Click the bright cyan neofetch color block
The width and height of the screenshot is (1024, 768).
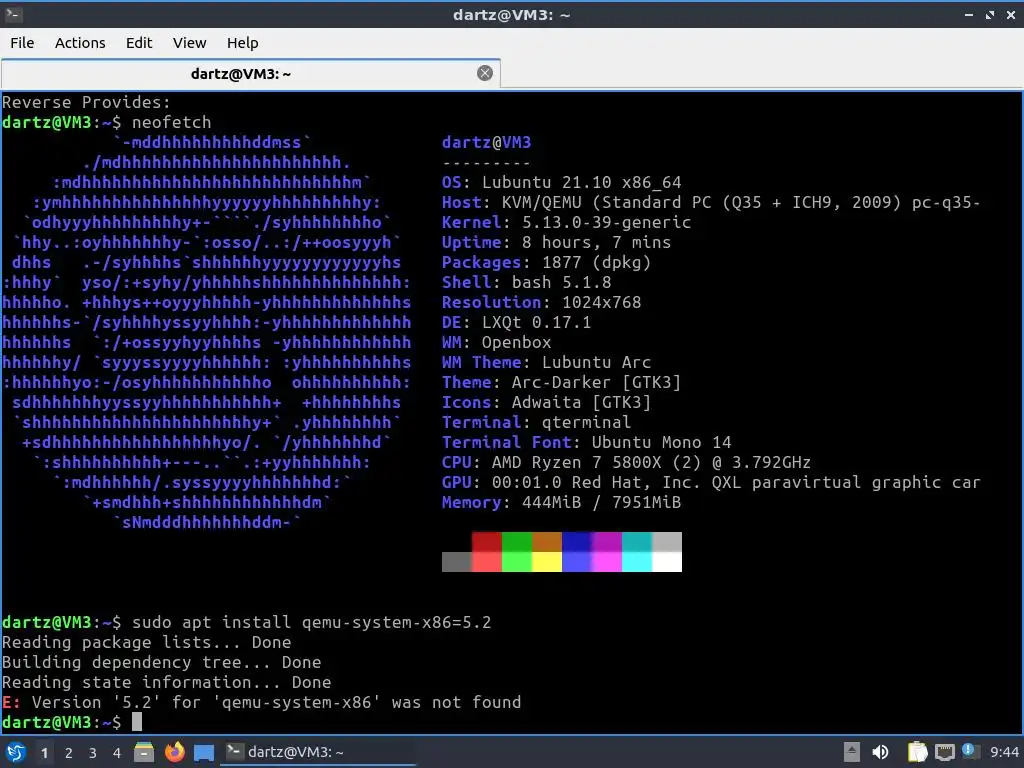637,562
